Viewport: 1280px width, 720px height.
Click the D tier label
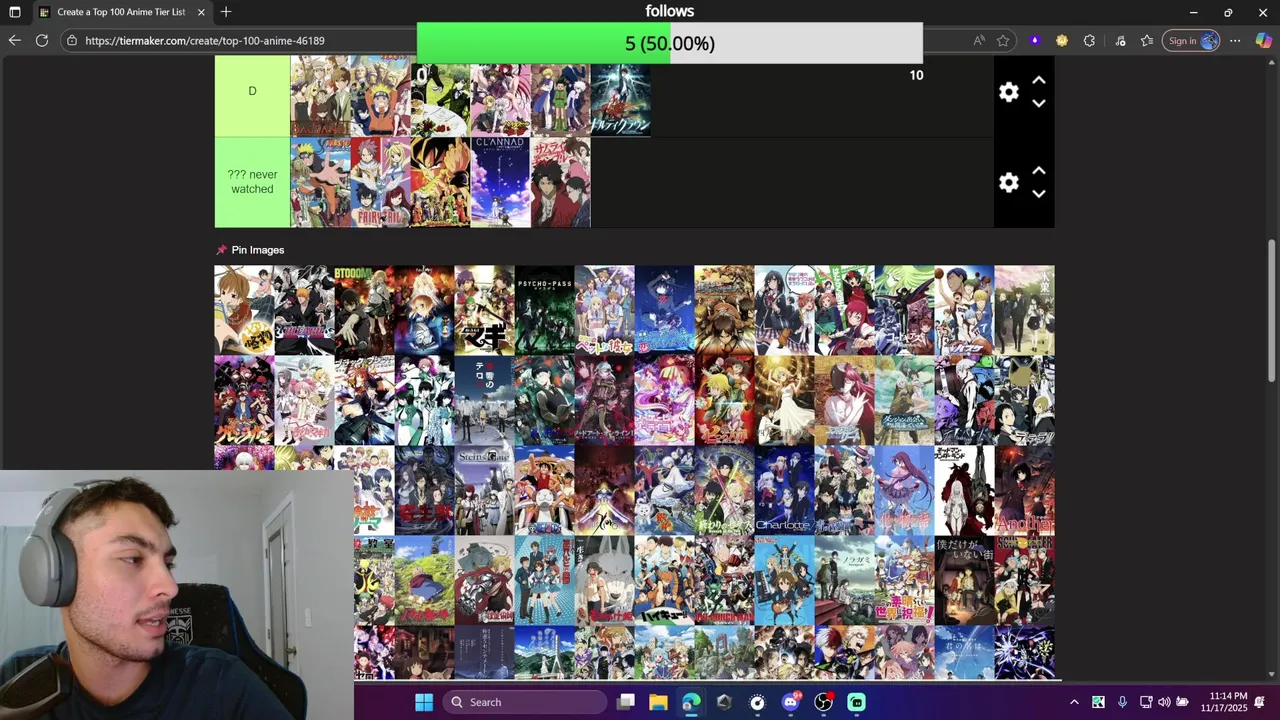(252, 91)
